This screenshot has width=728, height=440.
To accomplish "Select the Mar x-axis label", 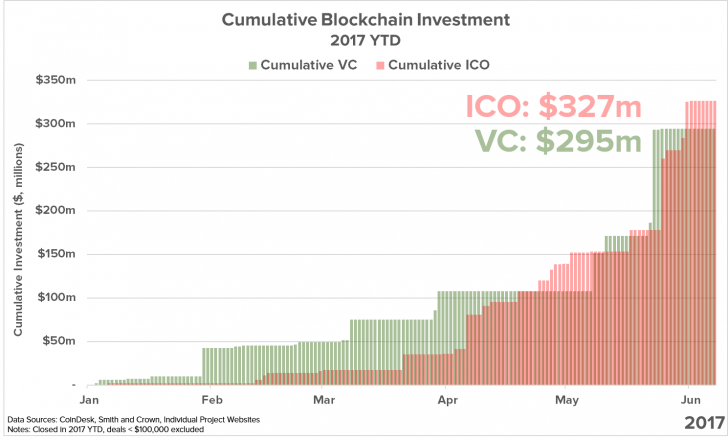I will pyautogui.click(x=324, y=400).
